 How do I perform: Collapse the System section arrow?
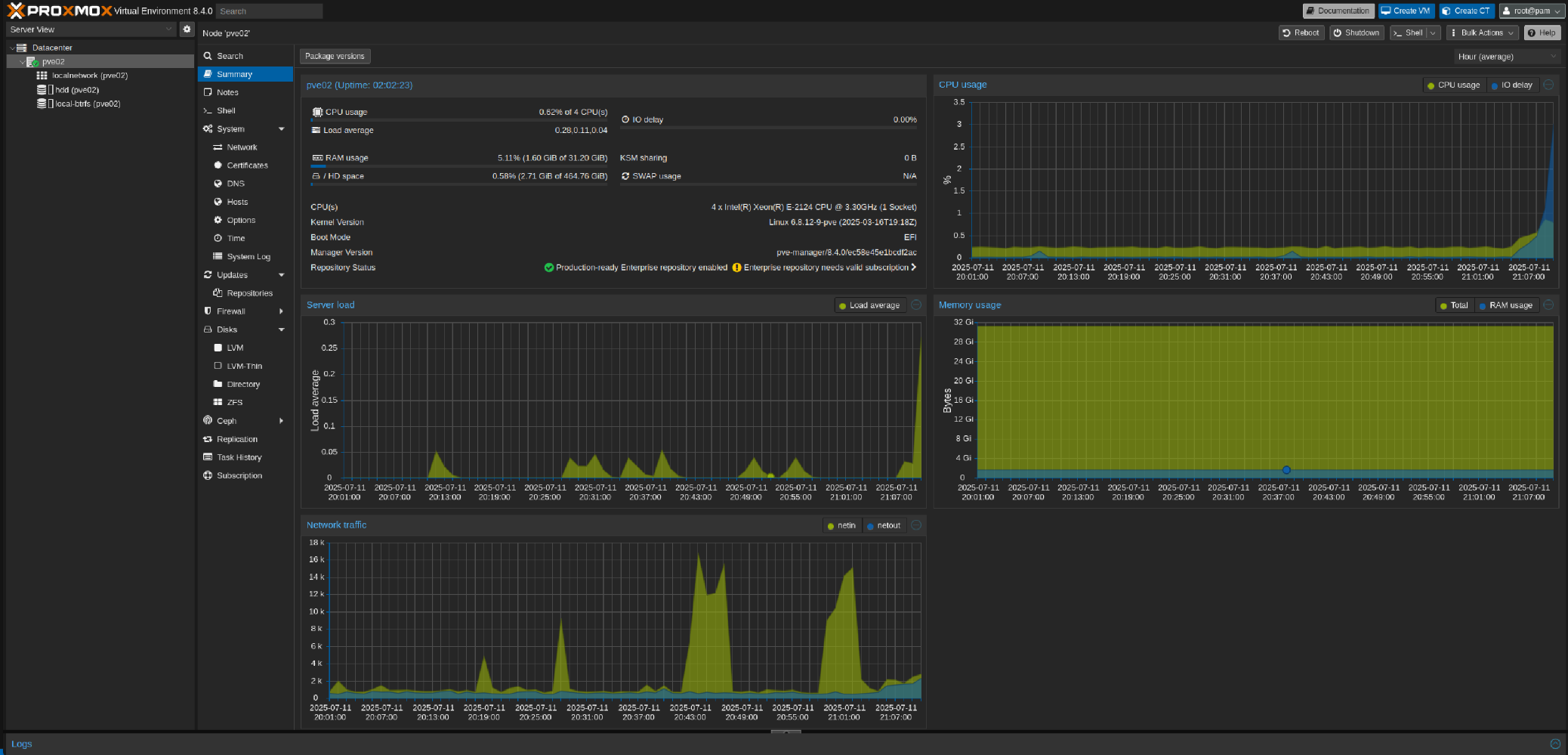282,129
